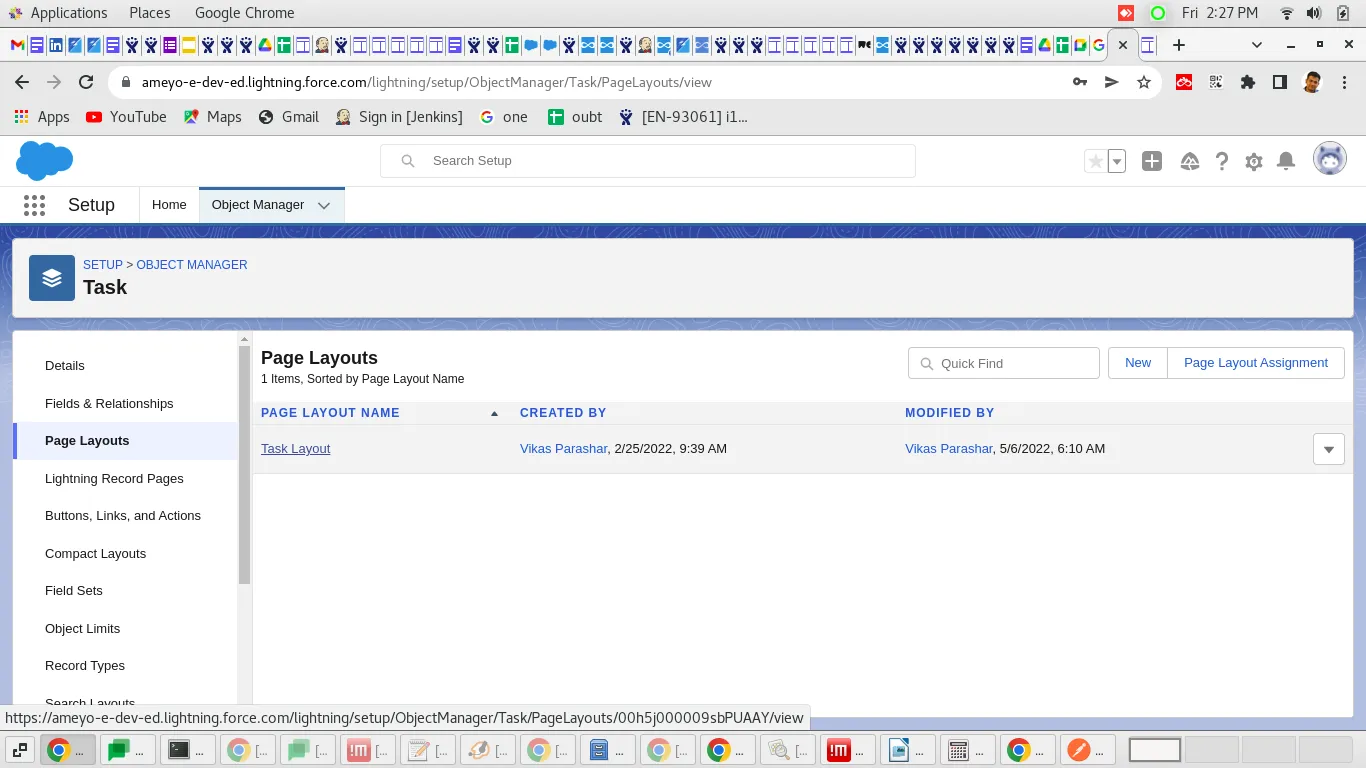Reload the current Chrome page
This screenshot has width=1366, height=768.
click(x=86, y=82)
